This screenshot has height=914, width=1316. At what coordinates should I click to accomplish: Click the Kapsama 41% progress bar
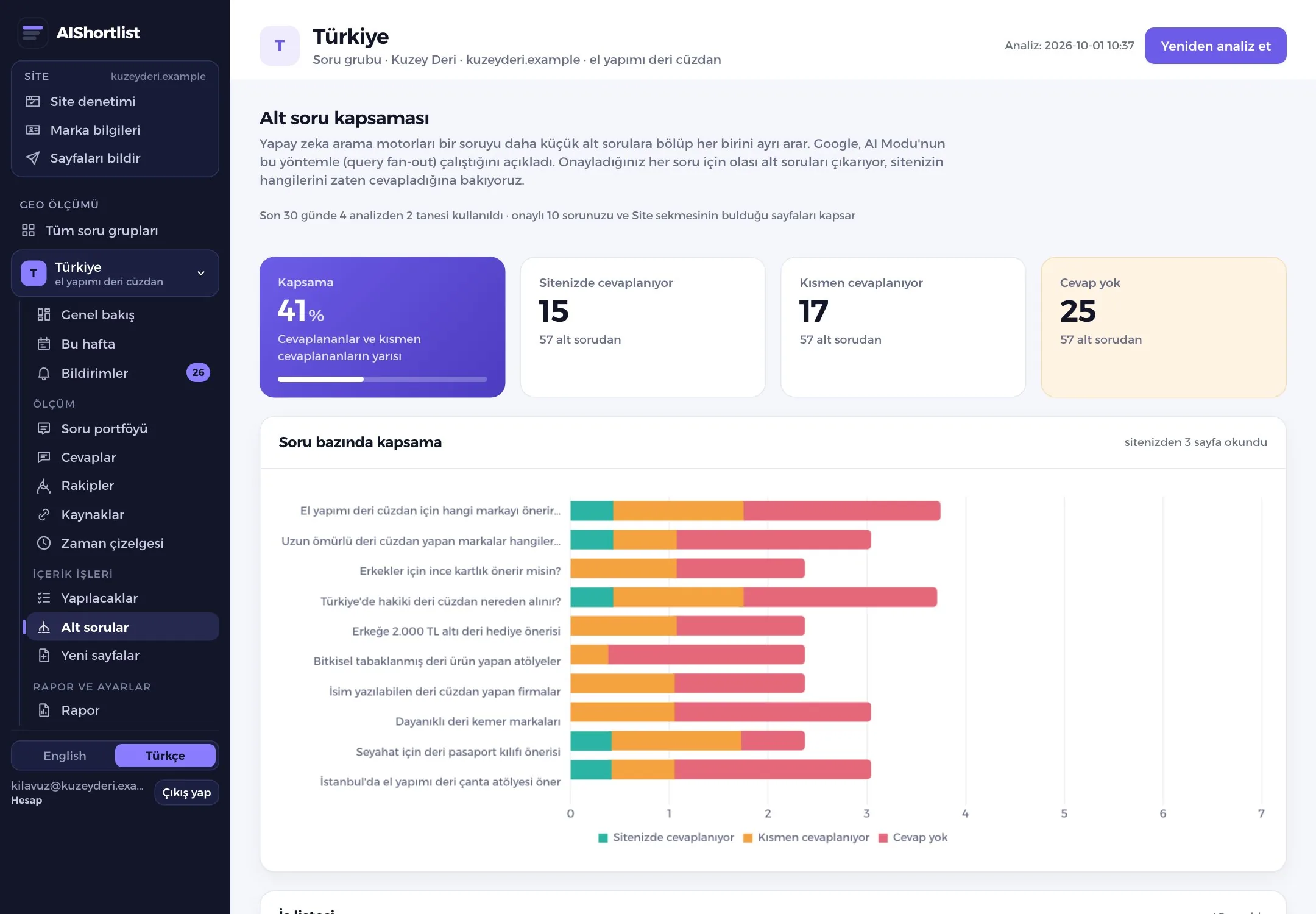pos(382,379)
